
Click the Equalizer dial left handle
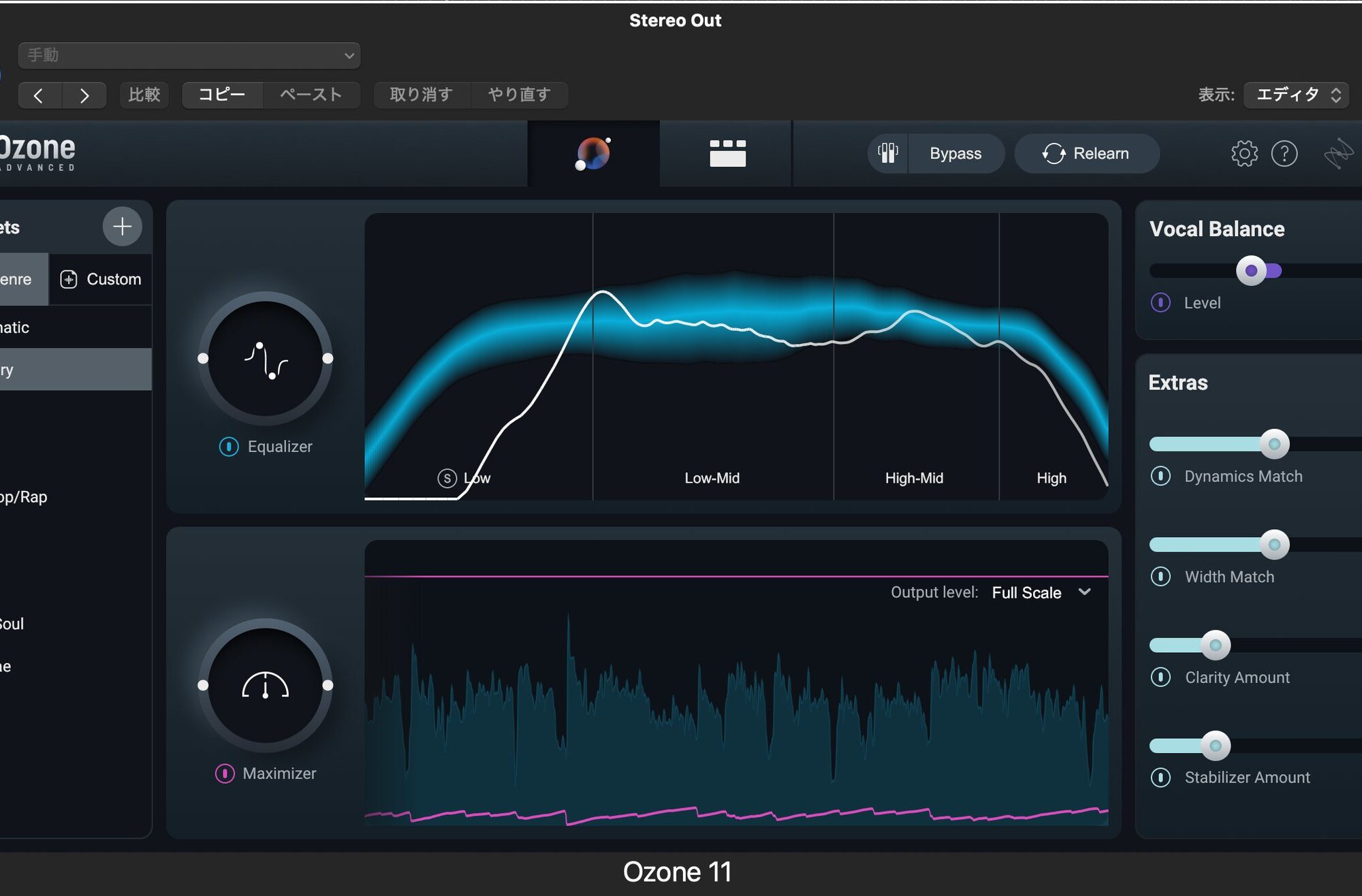coord(203,358)
